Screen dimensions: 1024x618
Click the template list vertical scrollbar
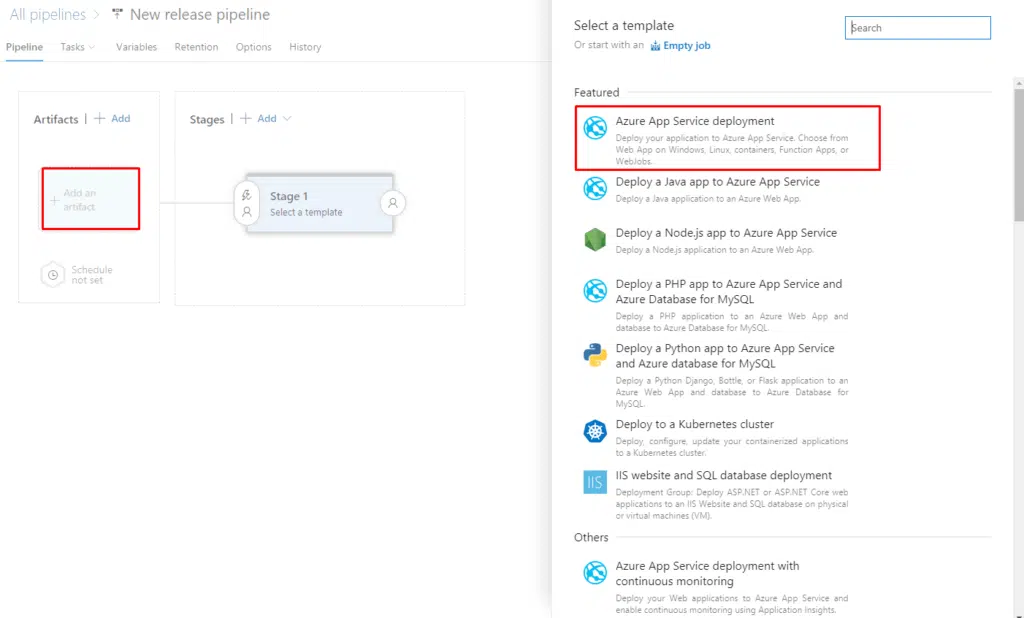coord(1019,157)
